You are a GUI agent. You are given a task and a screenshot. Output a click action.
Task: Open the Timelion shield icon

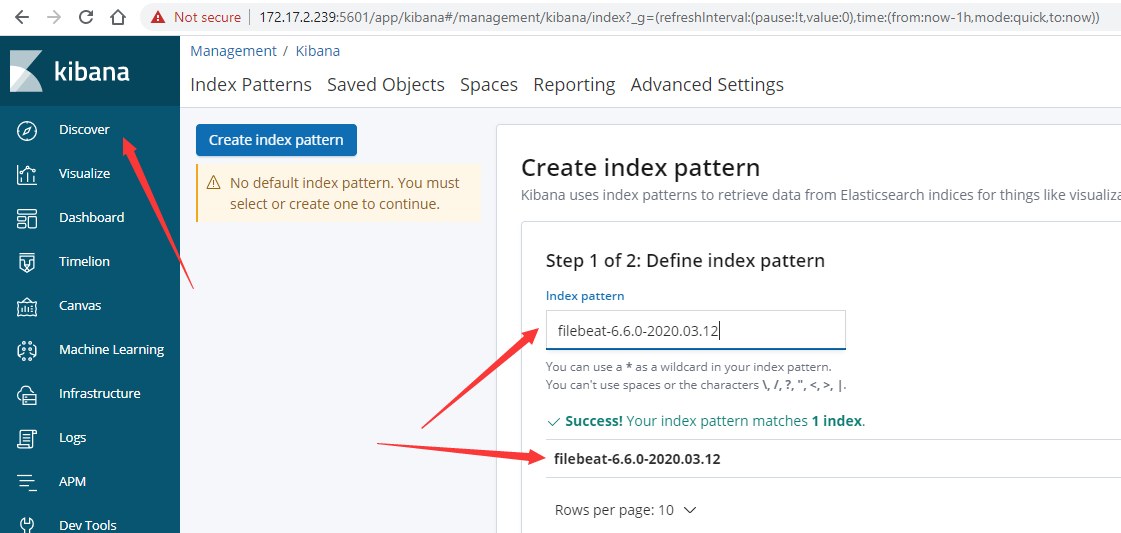tap(26, 262)
